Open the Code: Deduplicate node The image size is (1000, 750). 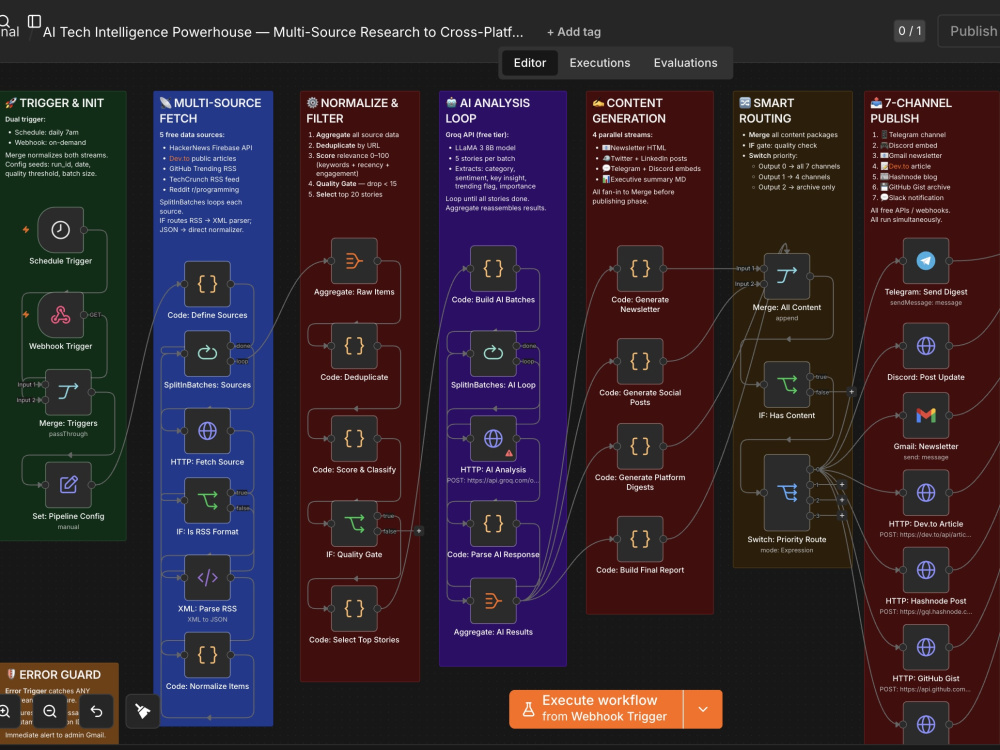click(x=354, y=346)
